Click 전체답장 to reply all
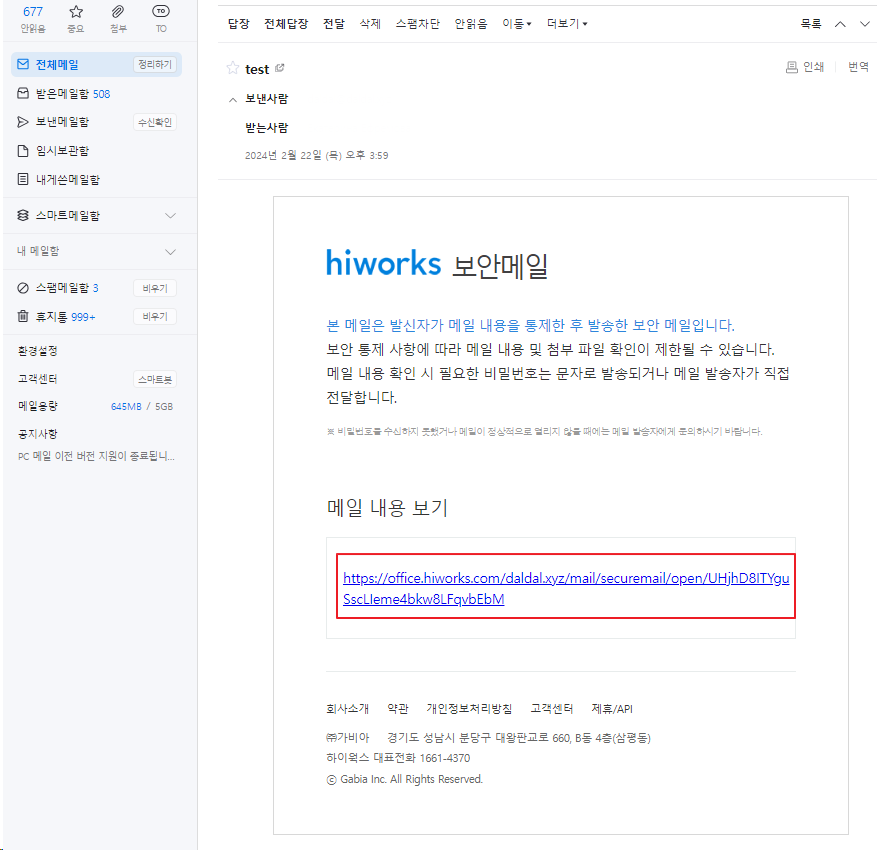The image size is (880, 850). 286,24
